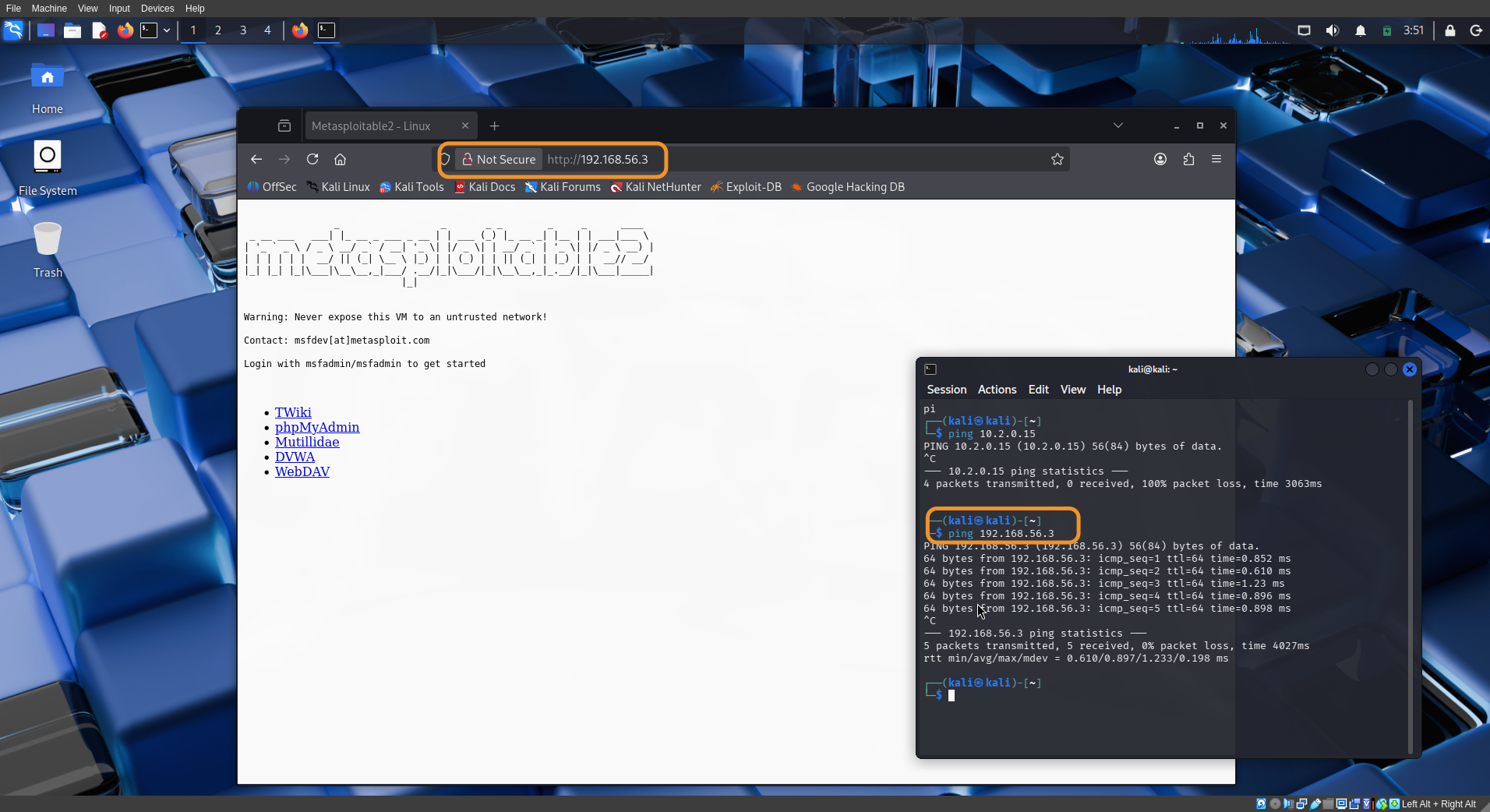Click the 3:51 panel clock
1490x812 pixels.
tap(1413, 30)
